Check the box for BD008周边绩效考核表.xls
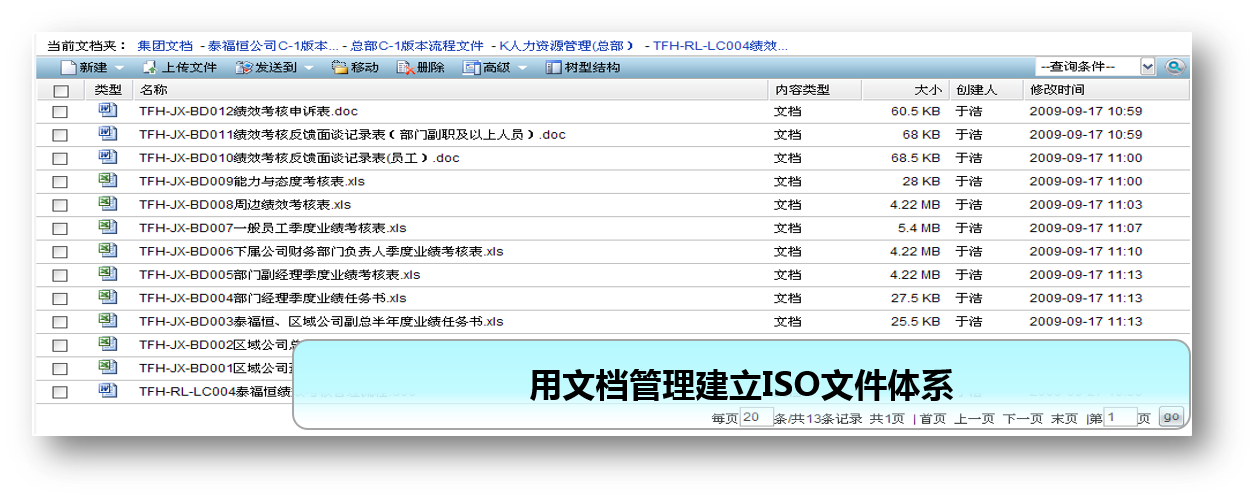The image size is (1257, 501). click(60, 205)
